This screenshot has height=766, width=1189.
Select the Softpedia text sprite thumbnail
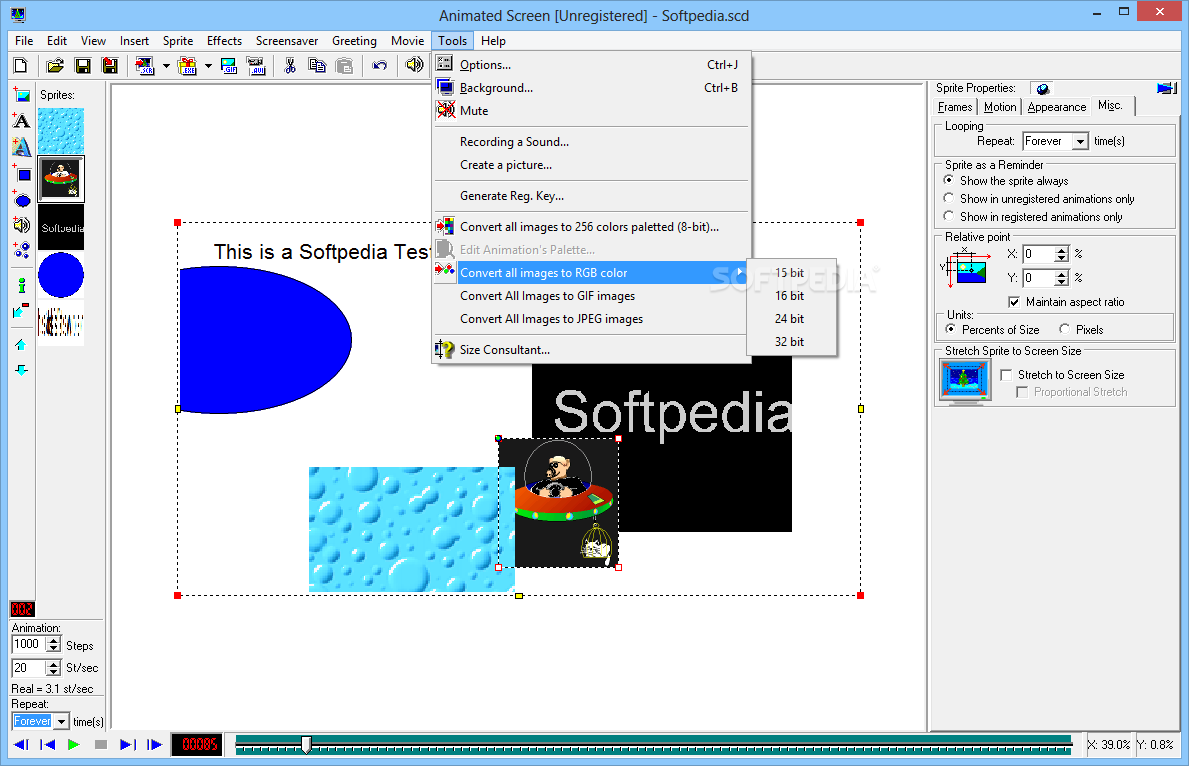61,227
